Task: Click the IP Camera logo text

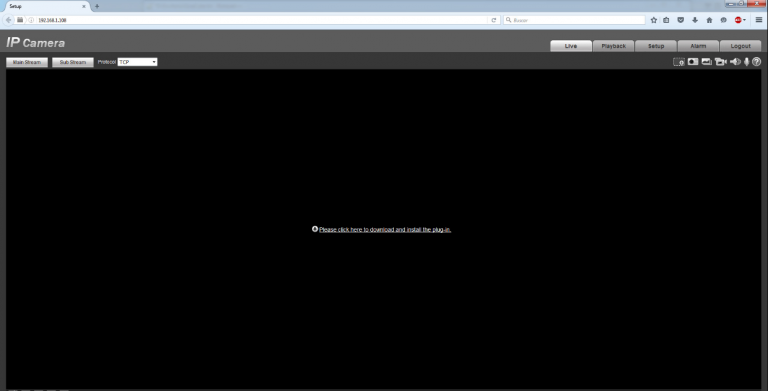Action: pyautogui.click(x=36, y=43)
